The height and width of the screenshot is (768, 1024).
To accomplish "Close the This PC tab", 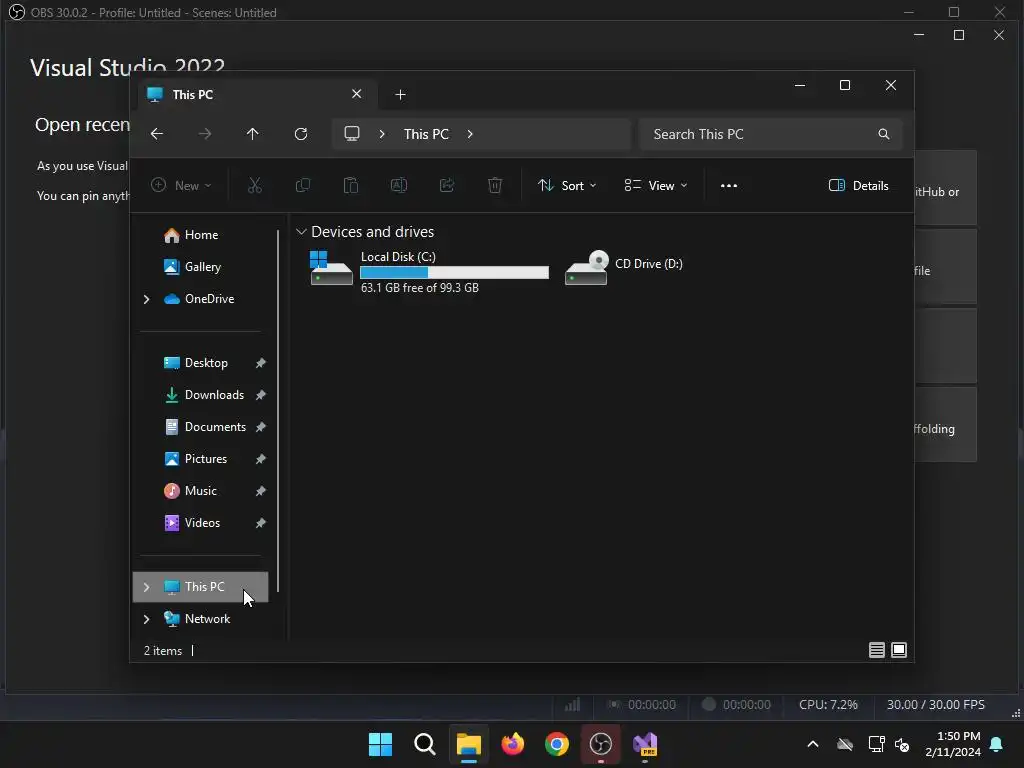I will [357, 94].
